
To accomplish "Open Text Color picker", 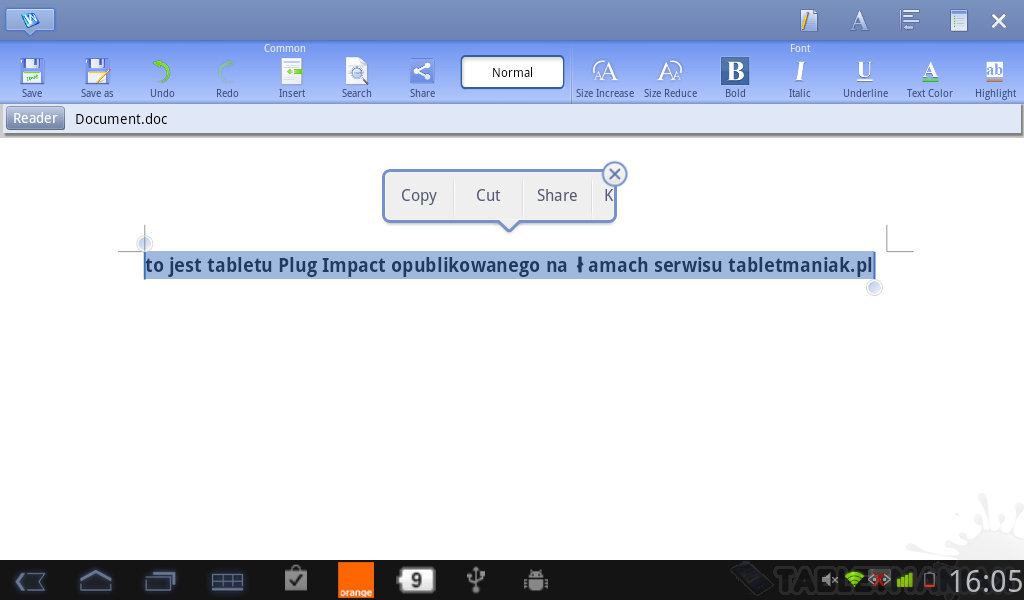I will tap(930, 76).
